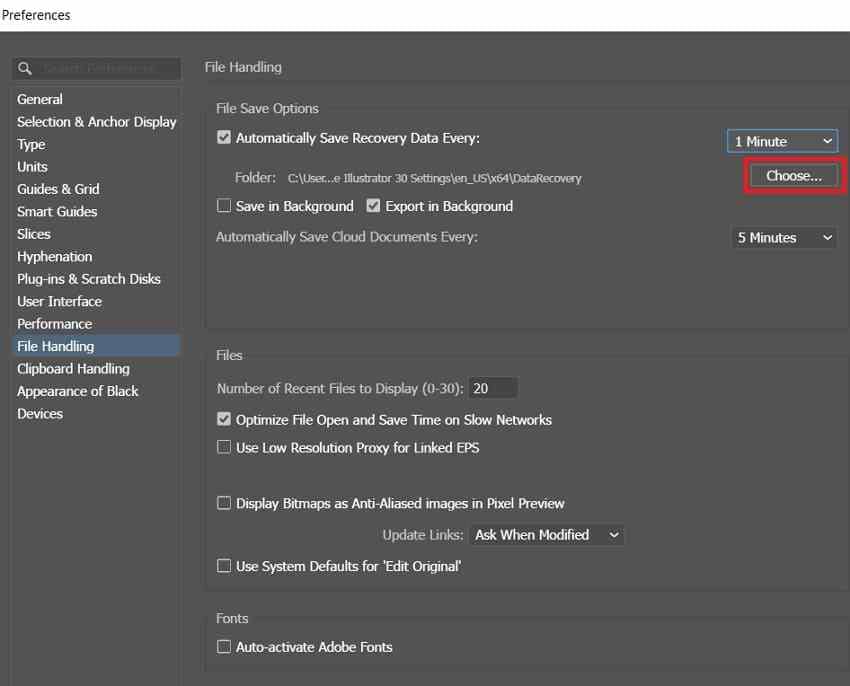The width and height of the screenshot is (850, 686).
Task: Click Automatically Save Cloud Documents Every label
Action: [347, 237]
